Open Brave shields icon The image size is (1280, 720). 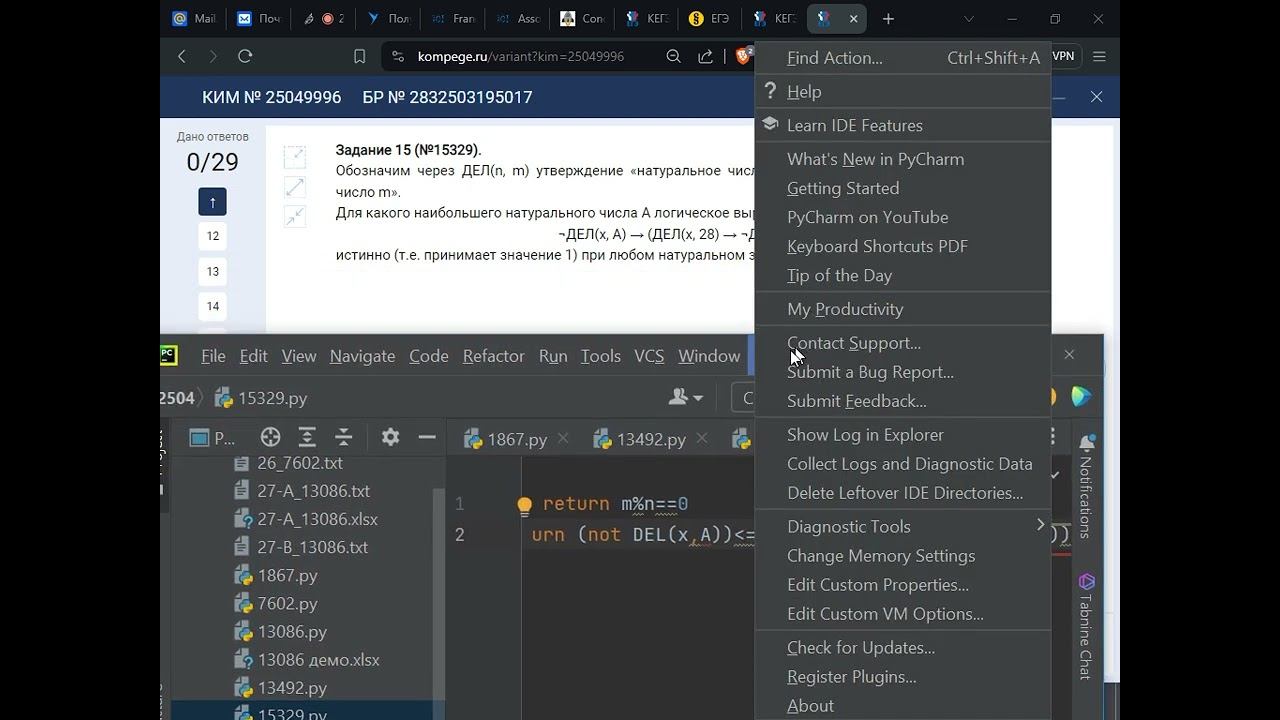744,56
